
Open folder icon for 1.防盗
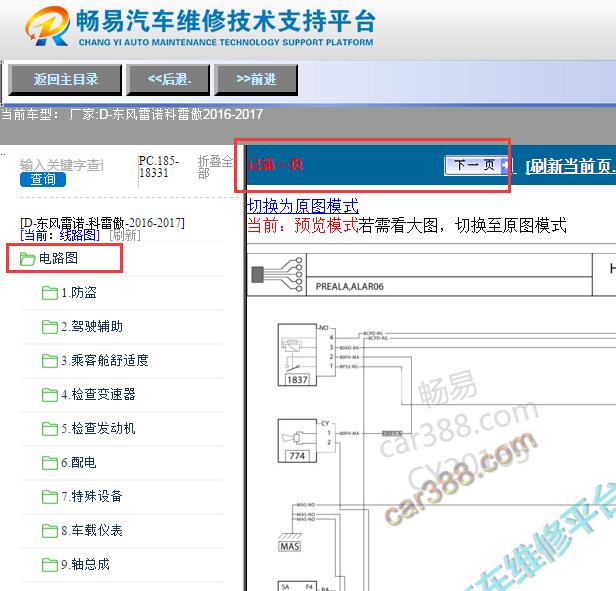pos(50,293)
